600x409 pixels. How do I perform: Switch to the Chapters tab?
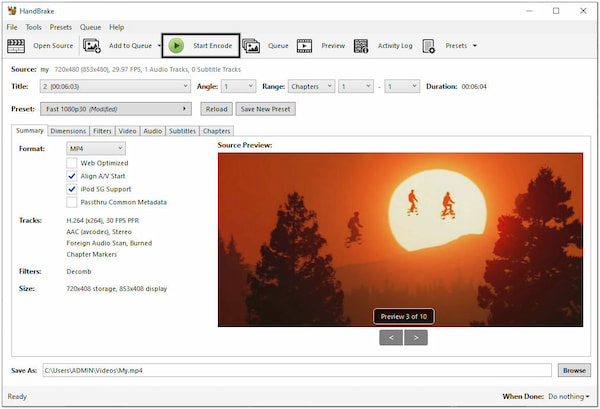coord(217,131)
